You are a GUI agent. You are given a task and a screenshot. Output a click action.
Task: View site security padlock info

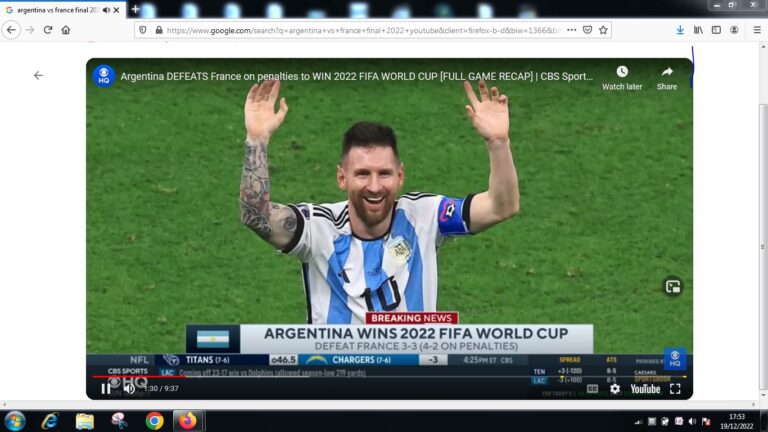pos(159,30)
